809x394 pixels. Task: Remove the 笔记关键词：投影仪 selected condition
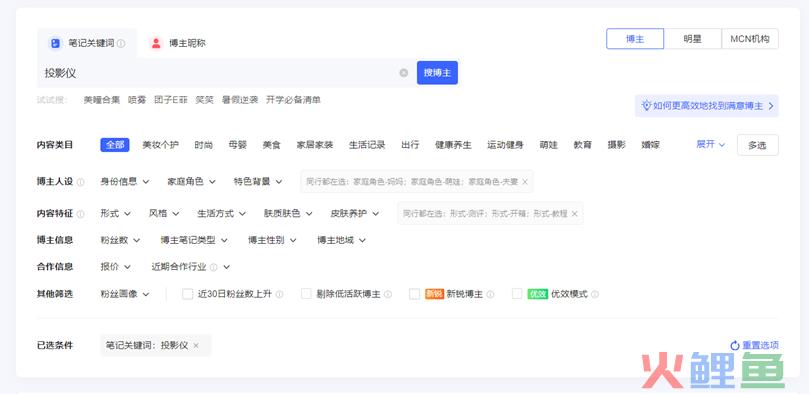click(x=196, y=346)
